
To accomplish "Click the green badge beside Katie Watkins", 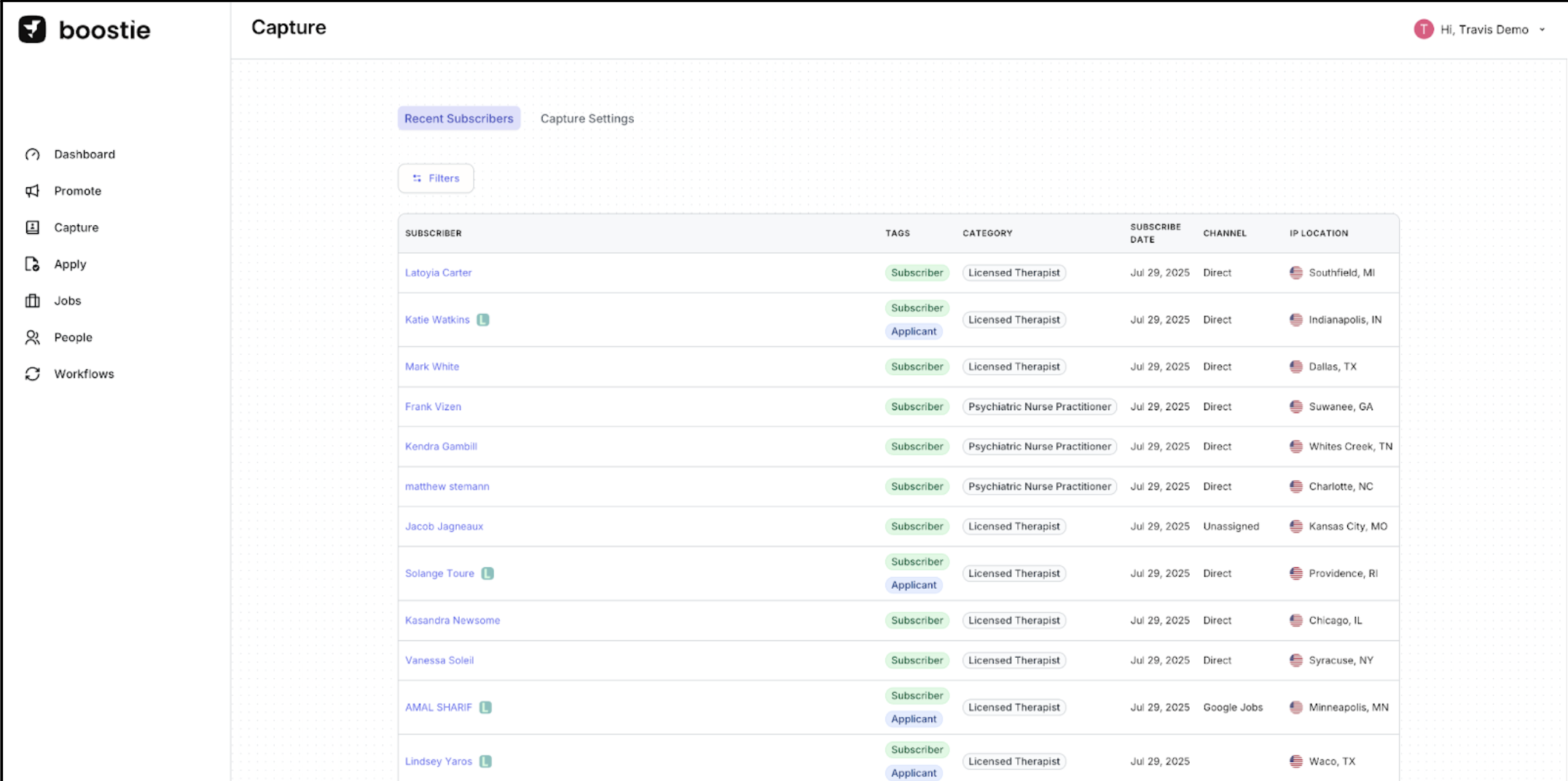I will (483, 320).
